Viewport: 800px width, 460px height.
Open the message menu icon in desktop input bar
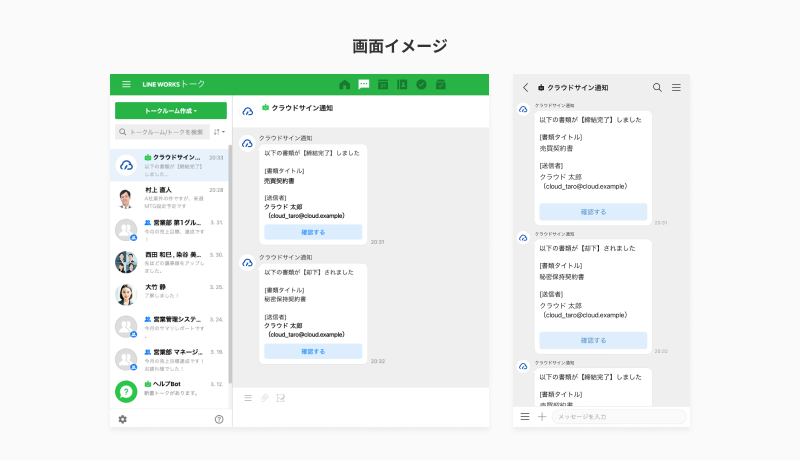[248, 398]
